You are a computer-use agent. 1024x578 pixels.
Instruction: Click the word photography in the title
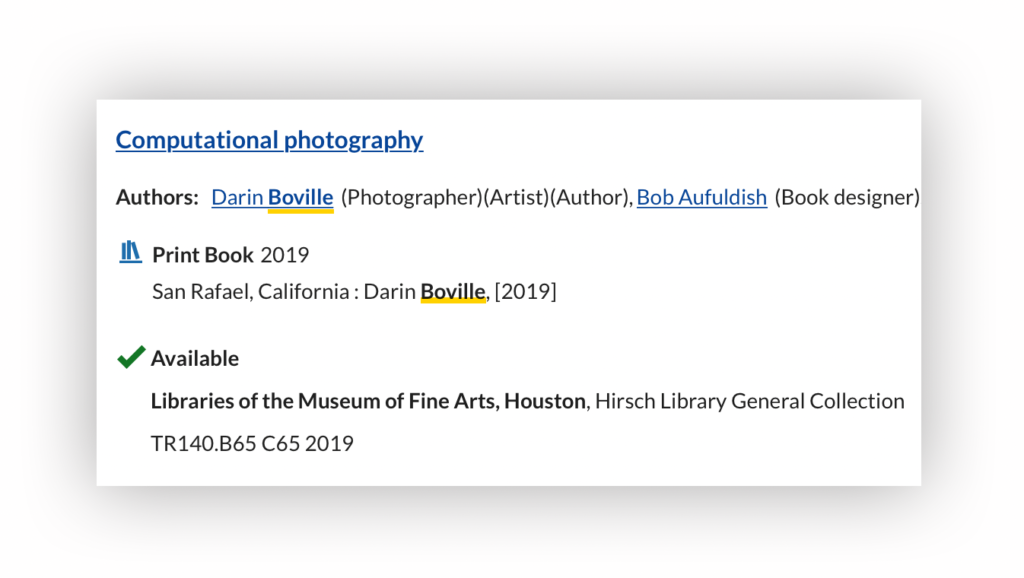(x=353, y=140)
